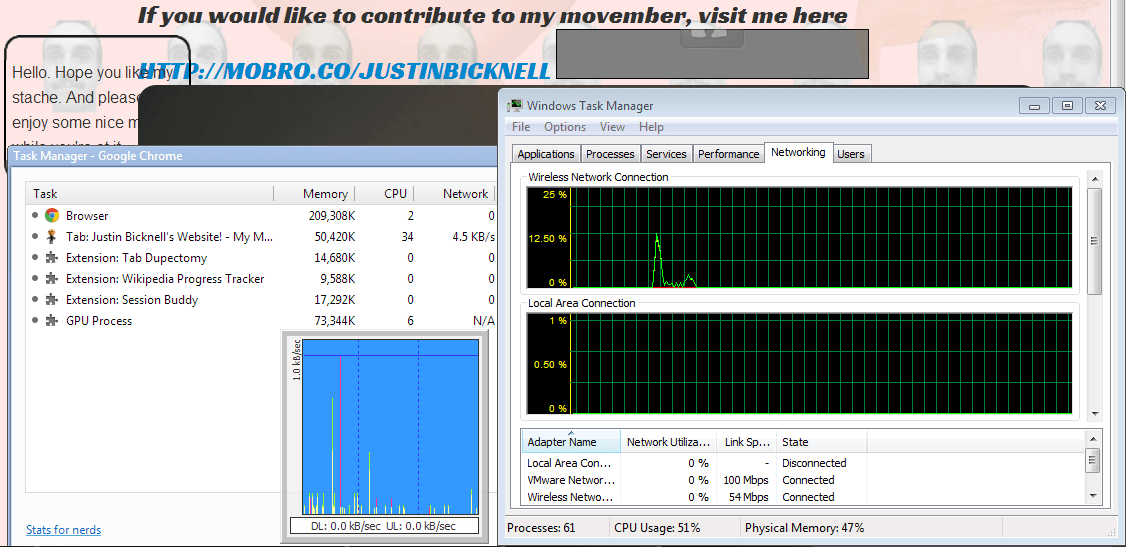Select the GPU Process row
The image size is (1126, 547).
(261, 321)
